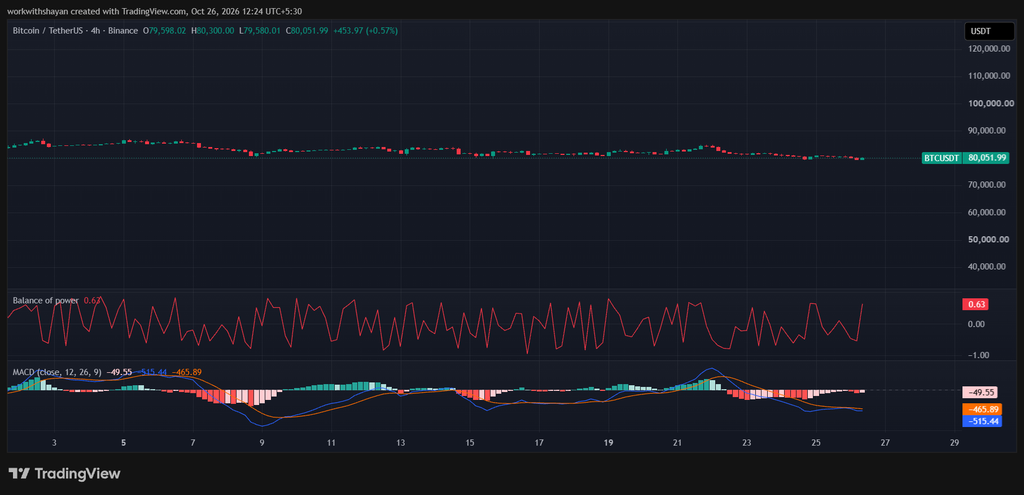The width and height of the screenshot is (1024, 495).
Task: Click the date label 21 on time axis
Action: pyautogui.click(x=677, y=443)
